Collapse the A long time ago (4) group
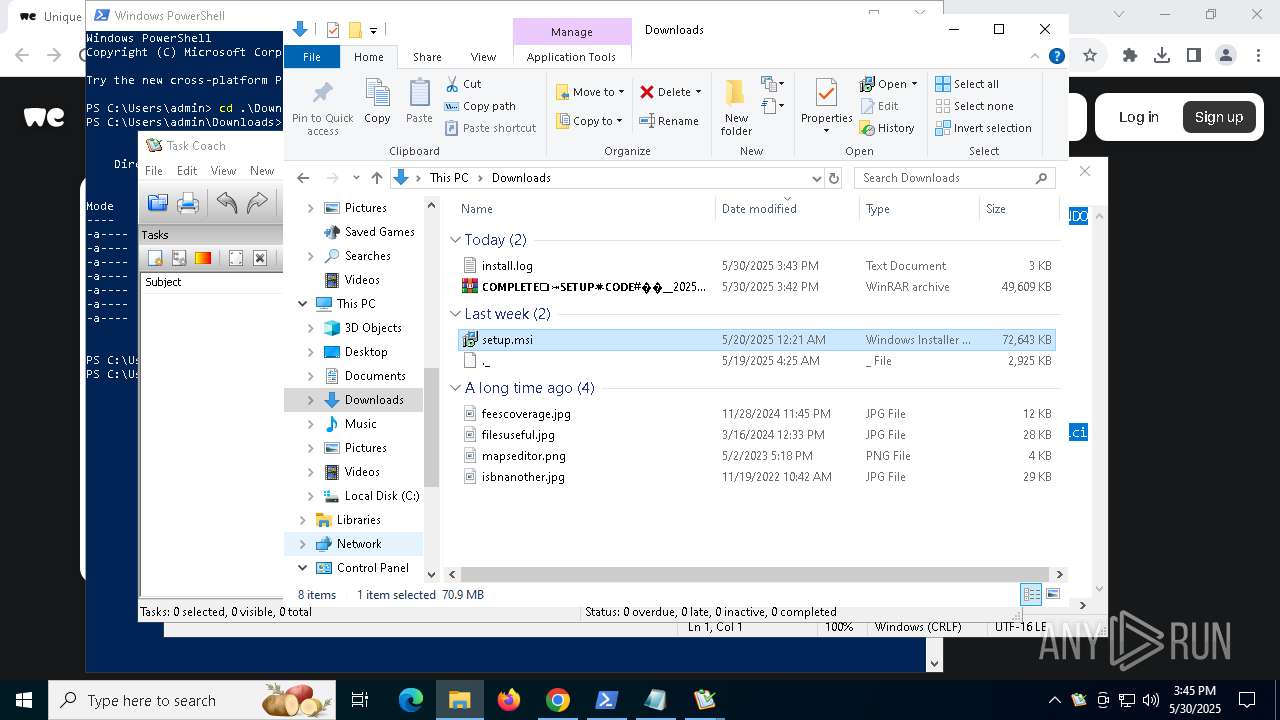 455,388
